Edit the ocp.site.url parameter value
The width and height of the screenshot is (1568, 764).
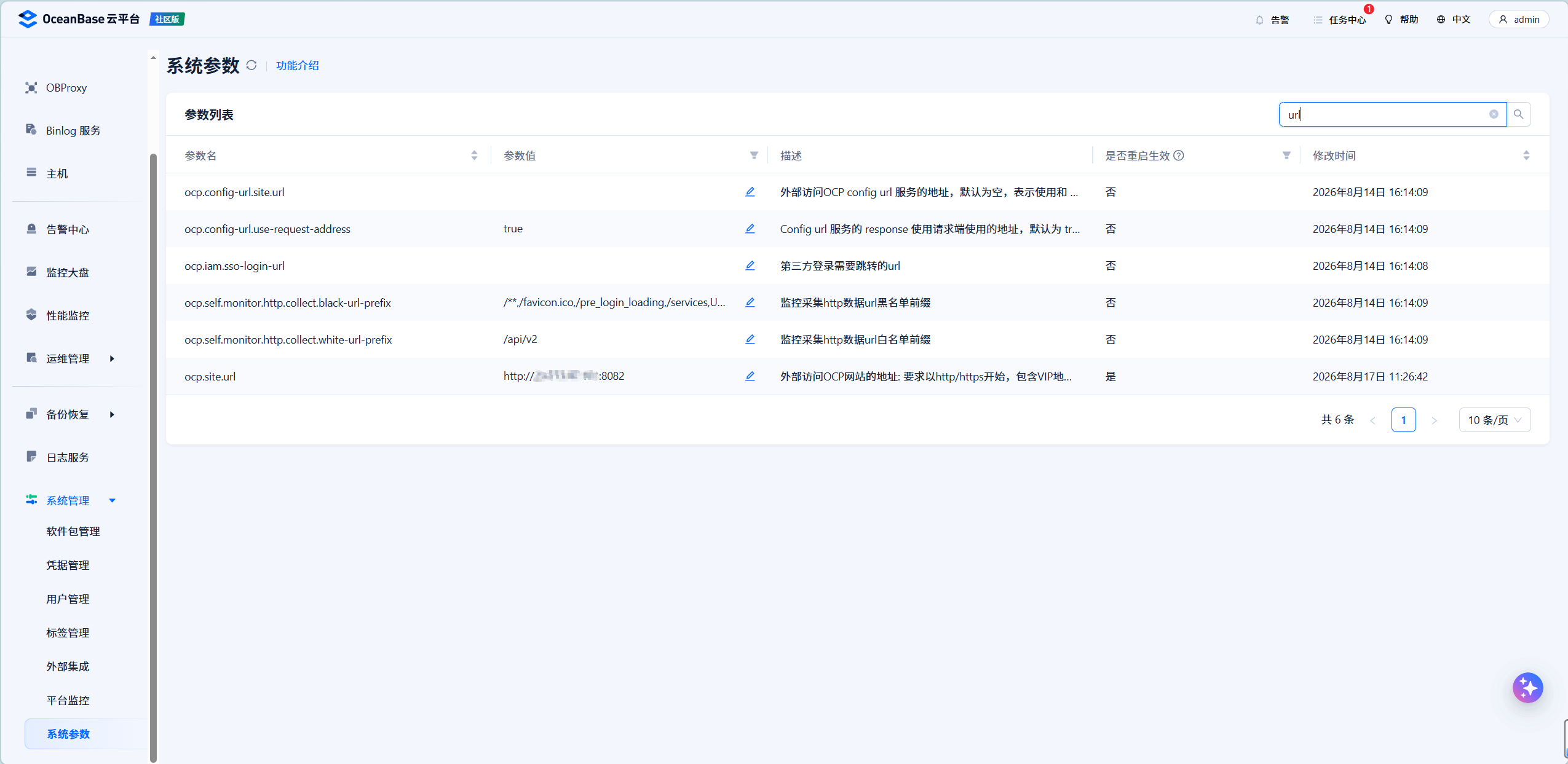[x=750, y=376]
